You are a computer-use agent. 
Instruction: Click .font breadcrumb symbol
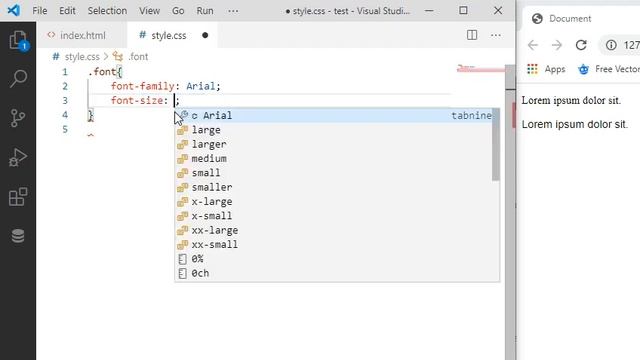click(138, 57)
